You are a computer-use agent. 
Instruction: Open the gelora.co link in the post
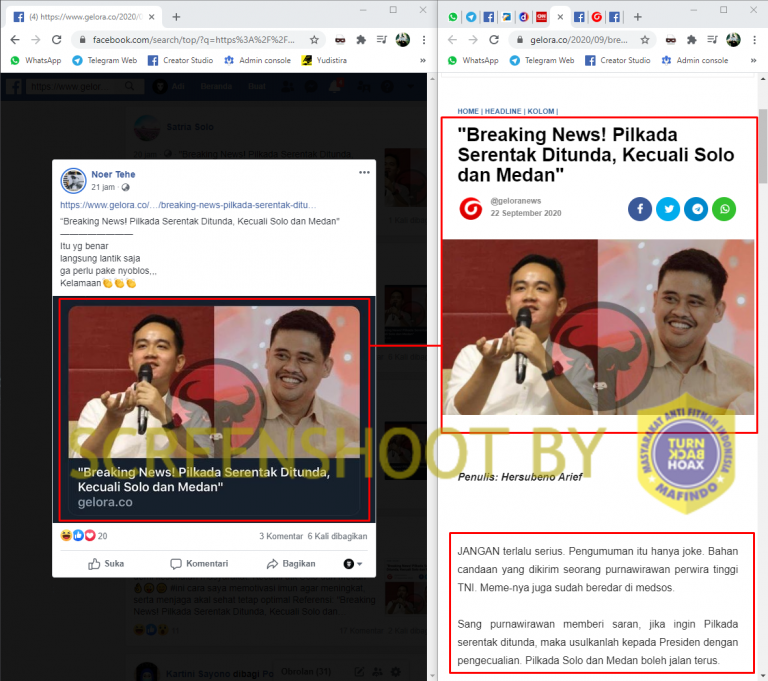tap(188, 205)
